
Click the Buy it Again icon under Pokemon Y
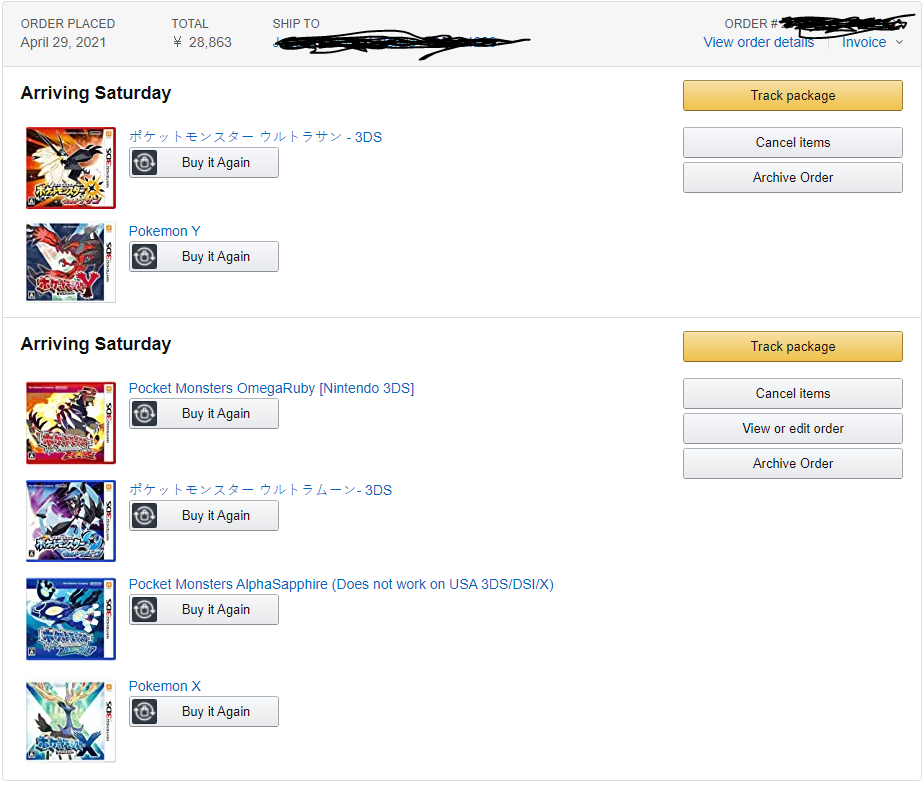pyautogui.click(x=144, y=257)
